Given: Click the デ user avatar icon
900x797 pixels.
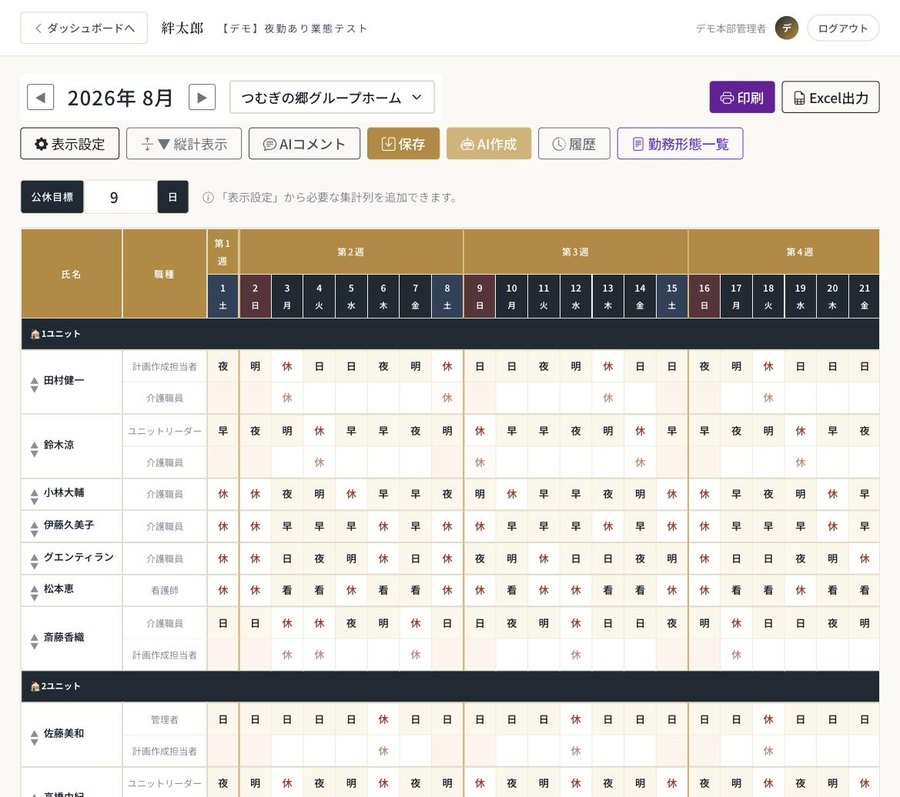Looking at the screenshot, I should pyautogui.click(x=786, y=28).
